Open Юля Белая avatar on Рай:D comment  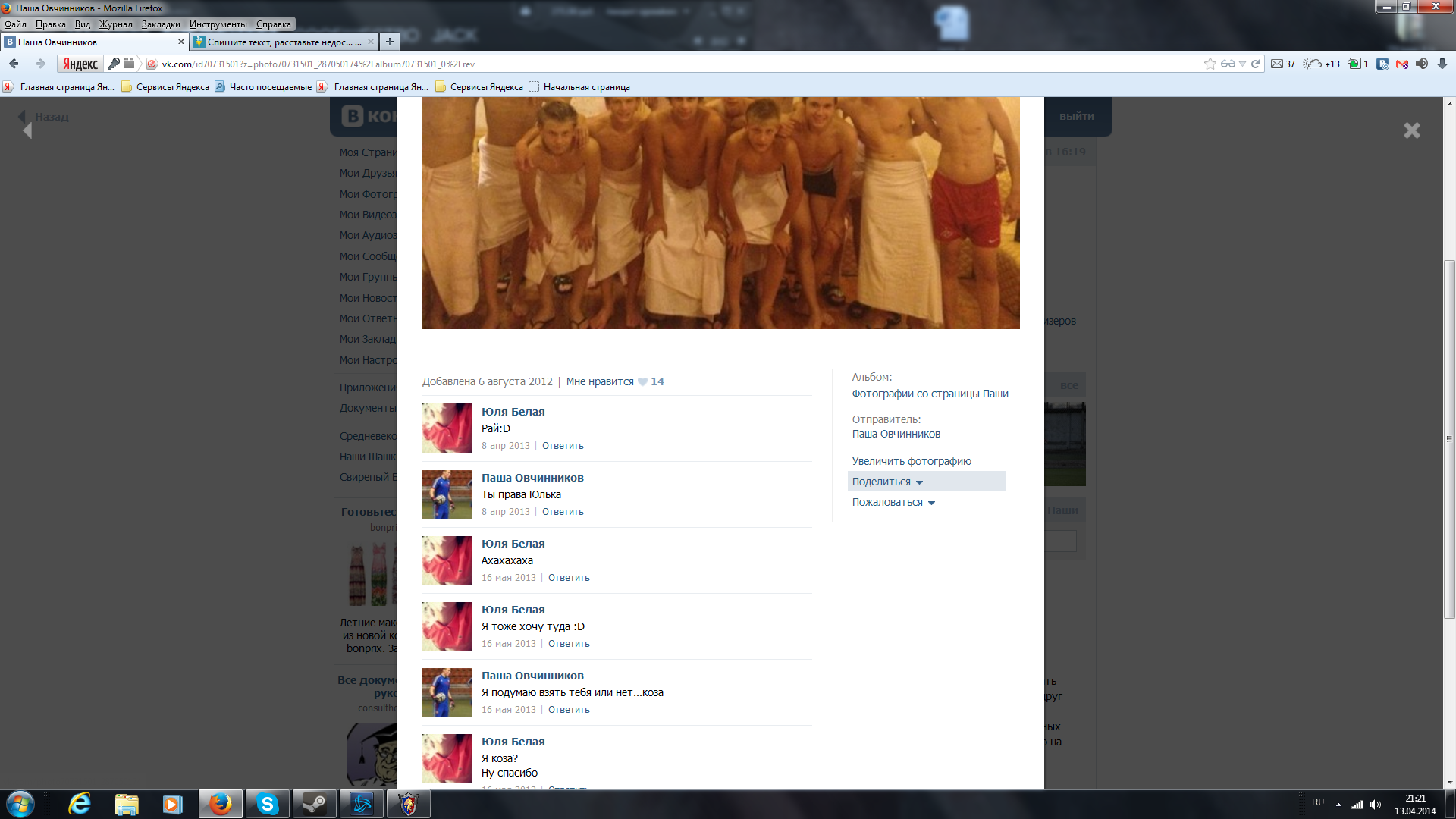tap(447, 428)
